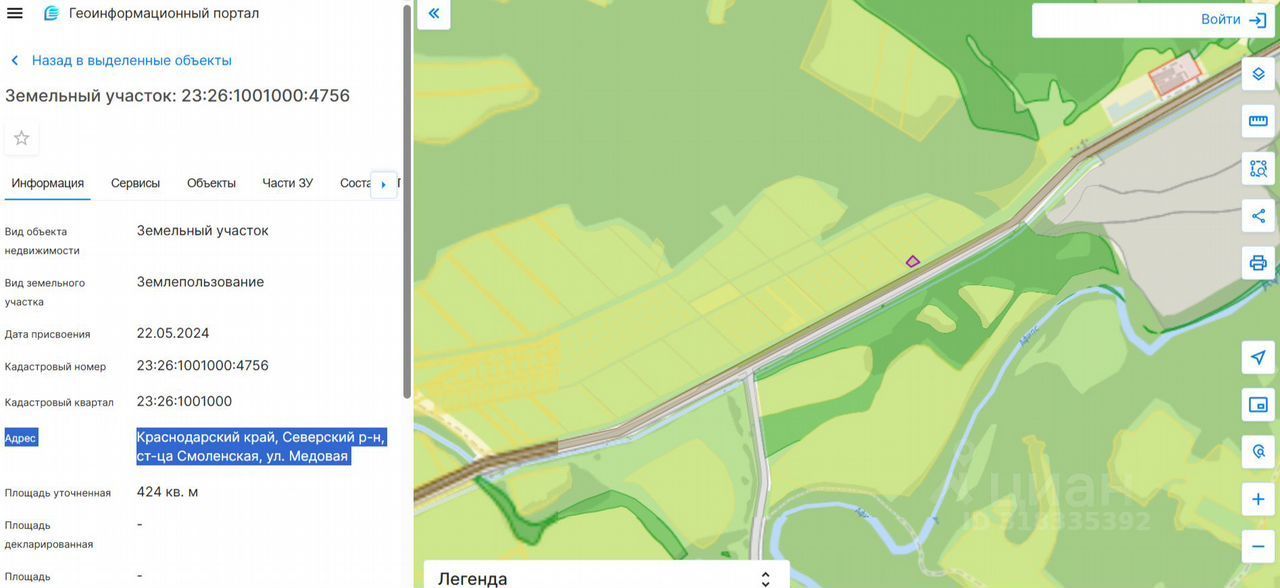Zoom out using the minus button
This screenshot has width=1280, height=588.
coord(1258,546)
